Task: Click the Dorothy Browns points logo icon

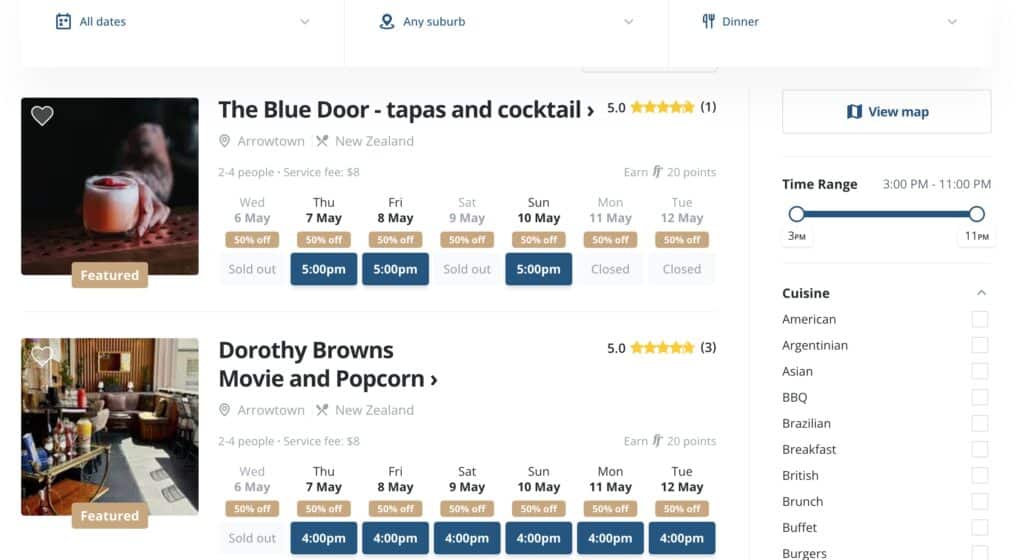Action: click(x=658, y=441)
